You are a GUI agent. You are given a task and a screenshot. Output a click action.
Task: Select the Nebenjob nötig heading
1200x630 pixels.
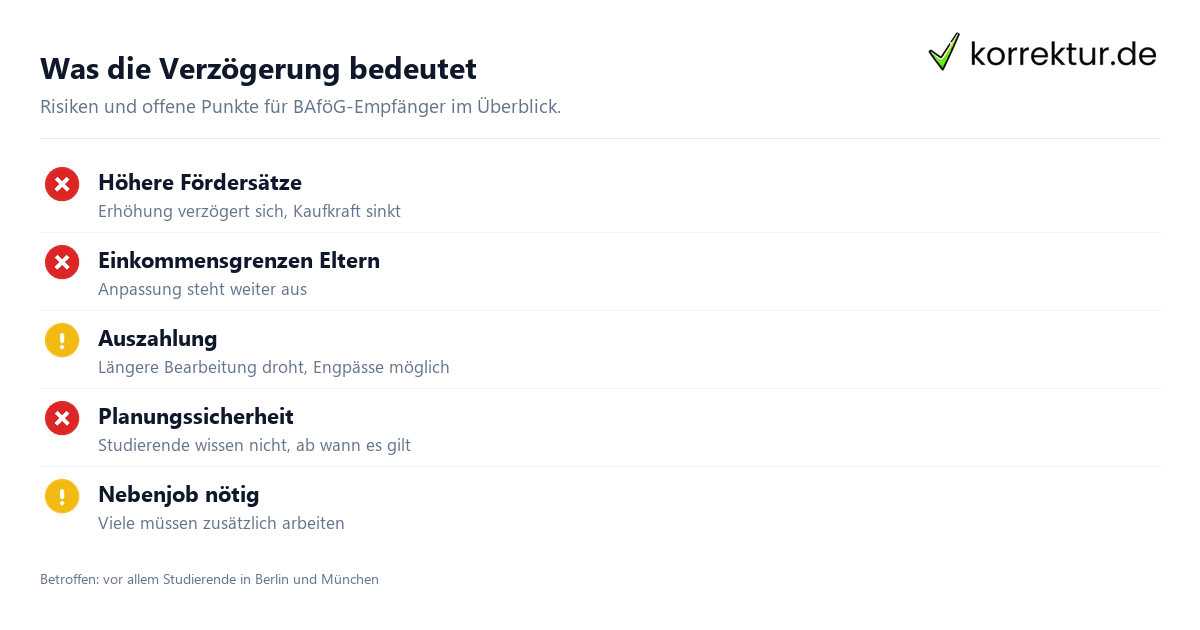point(178,494)
